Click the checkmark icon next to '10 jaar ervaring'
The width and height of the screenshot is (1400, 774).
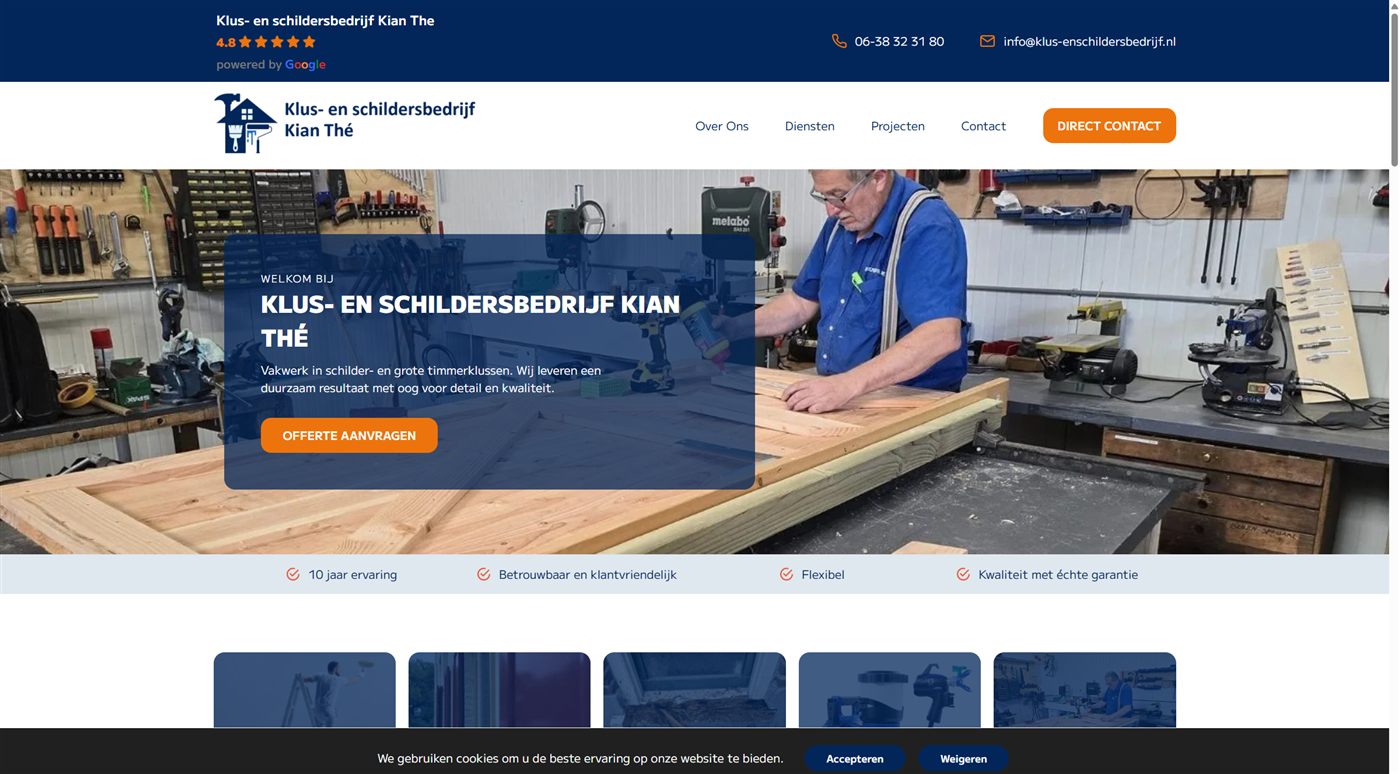(x=293, y=574)
